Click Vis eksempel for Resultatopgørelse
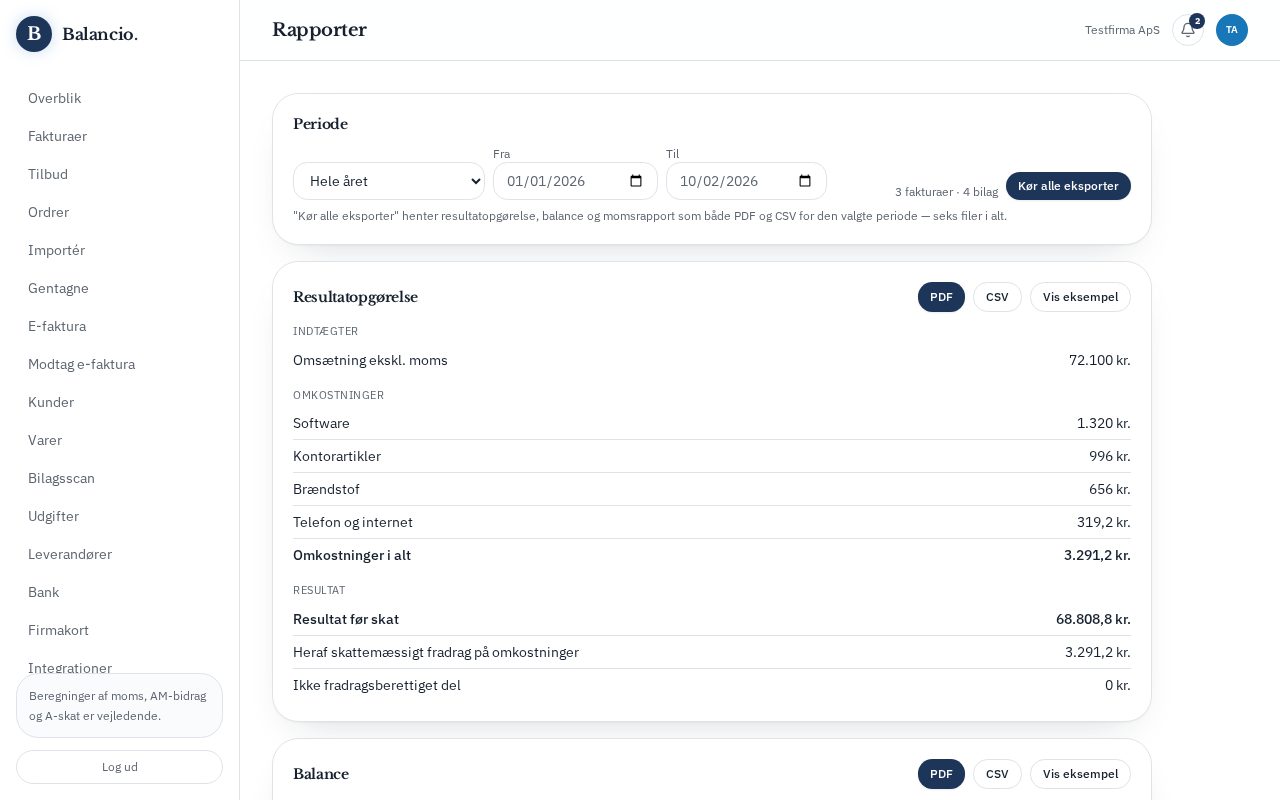This screenshot has width=1280, height=800. pos(1080,297)
